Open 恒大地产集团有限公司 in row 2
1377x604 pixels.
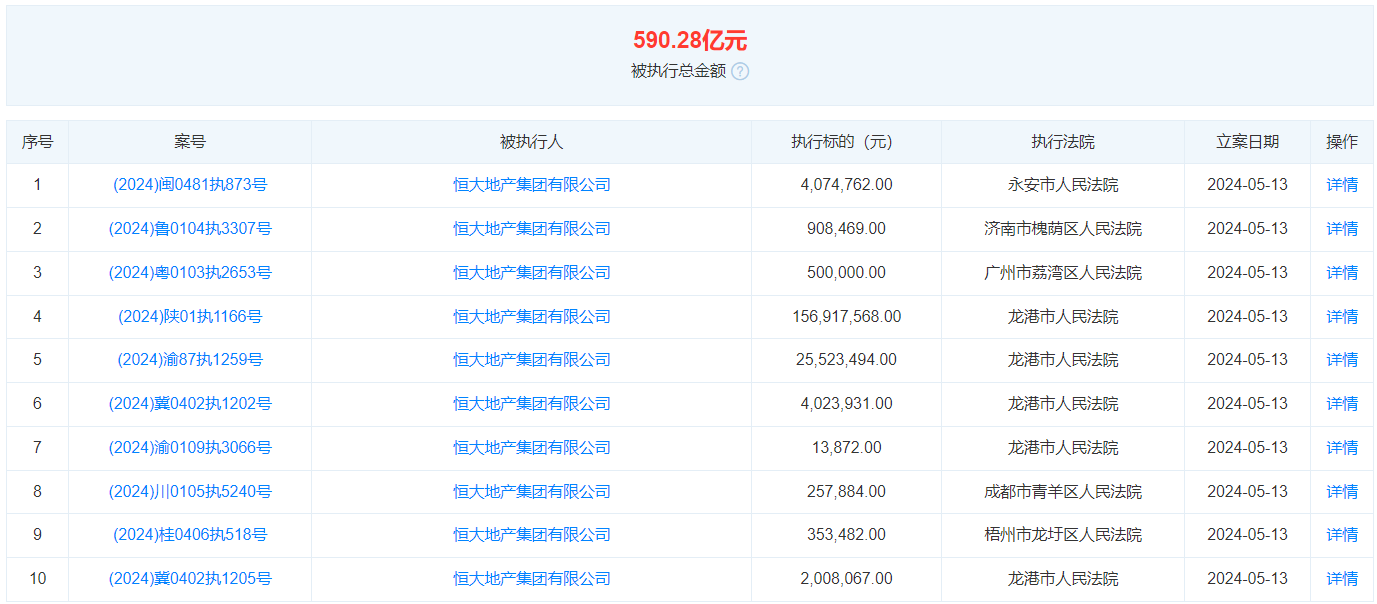[531, 229]
